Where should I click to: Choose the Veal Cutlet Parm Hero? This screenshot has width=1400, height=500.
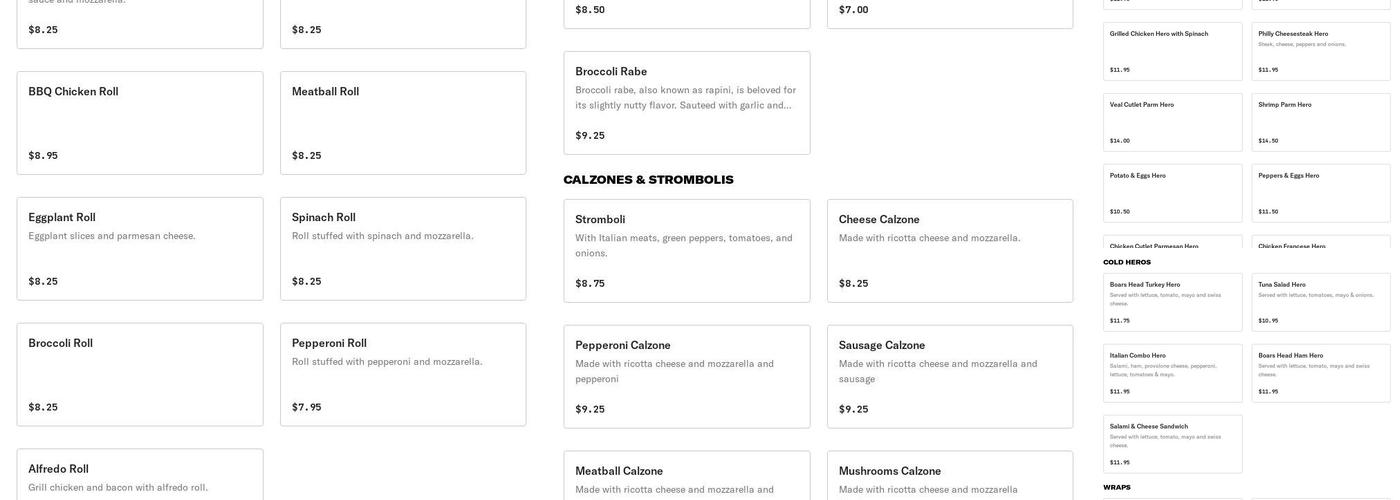pos(1173,122)
